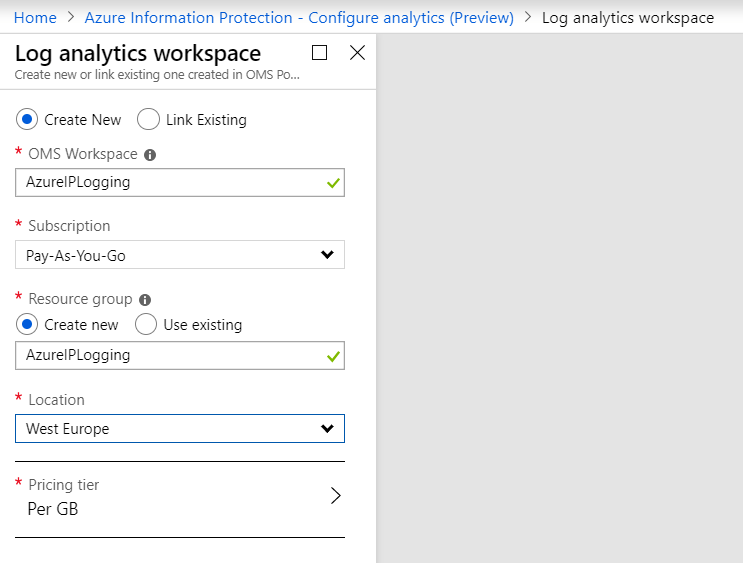Show info tooltip for Resource group
Viewport: 743px width, 563px height.
[145, 300]
